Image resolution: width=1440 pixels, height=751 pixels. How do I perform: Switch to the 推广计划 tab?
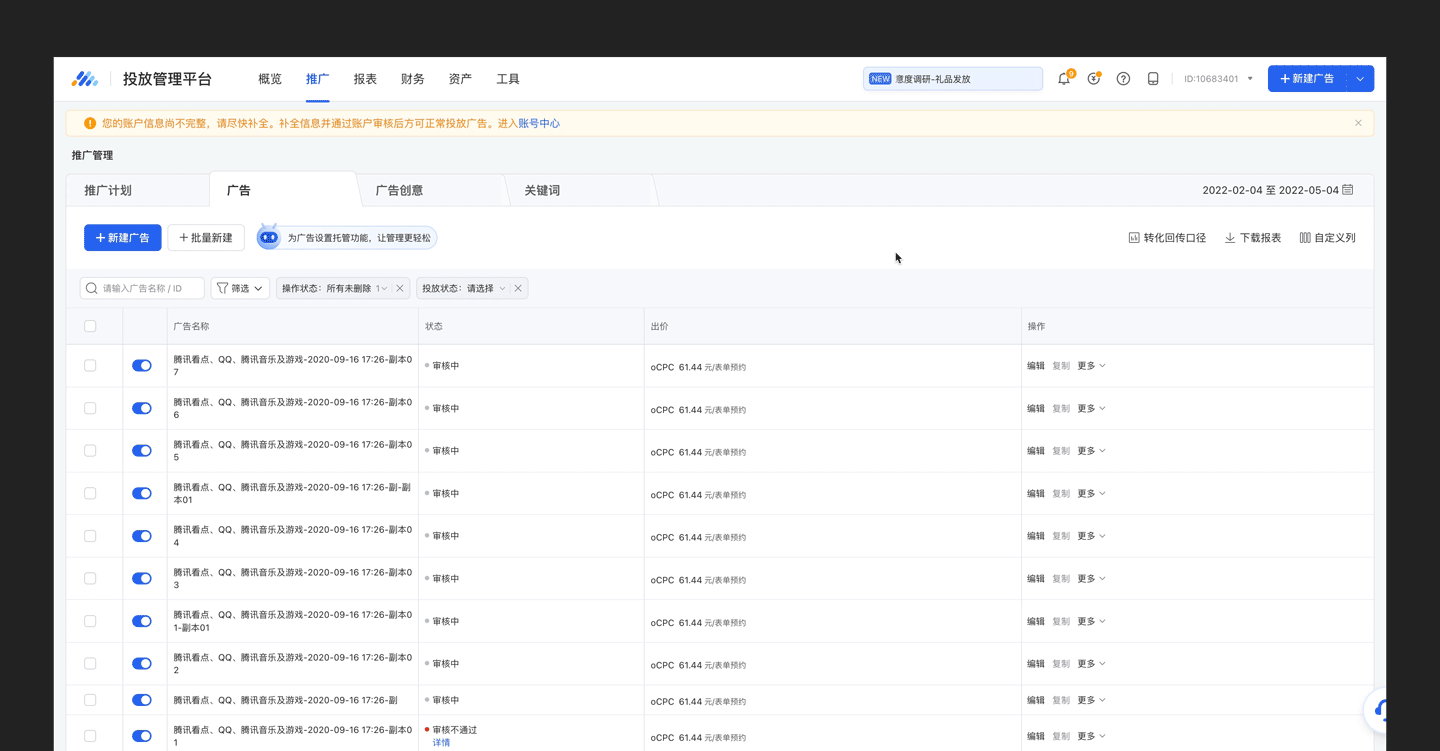tap(137, 190)
